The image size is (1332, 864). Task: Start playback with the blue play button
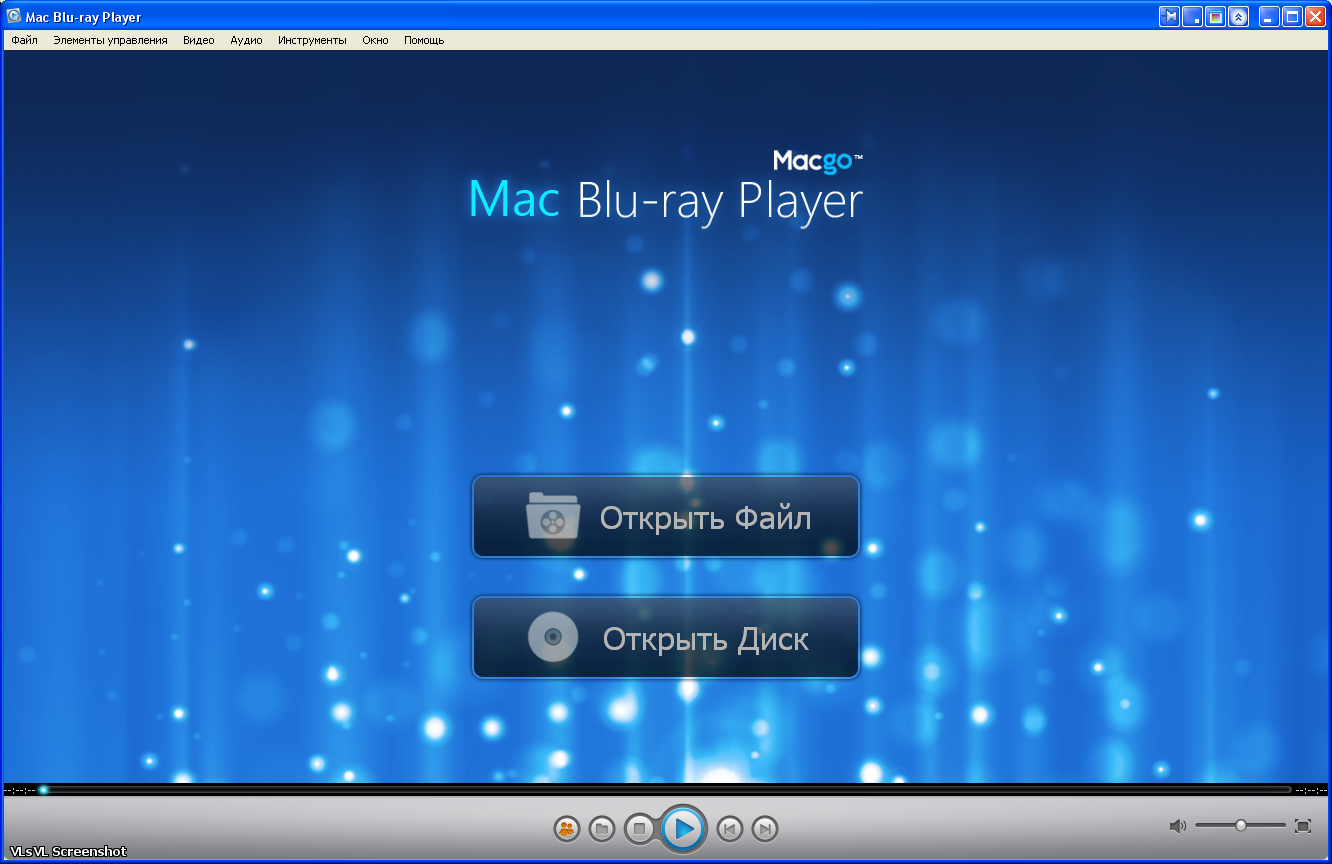(684, 829)
